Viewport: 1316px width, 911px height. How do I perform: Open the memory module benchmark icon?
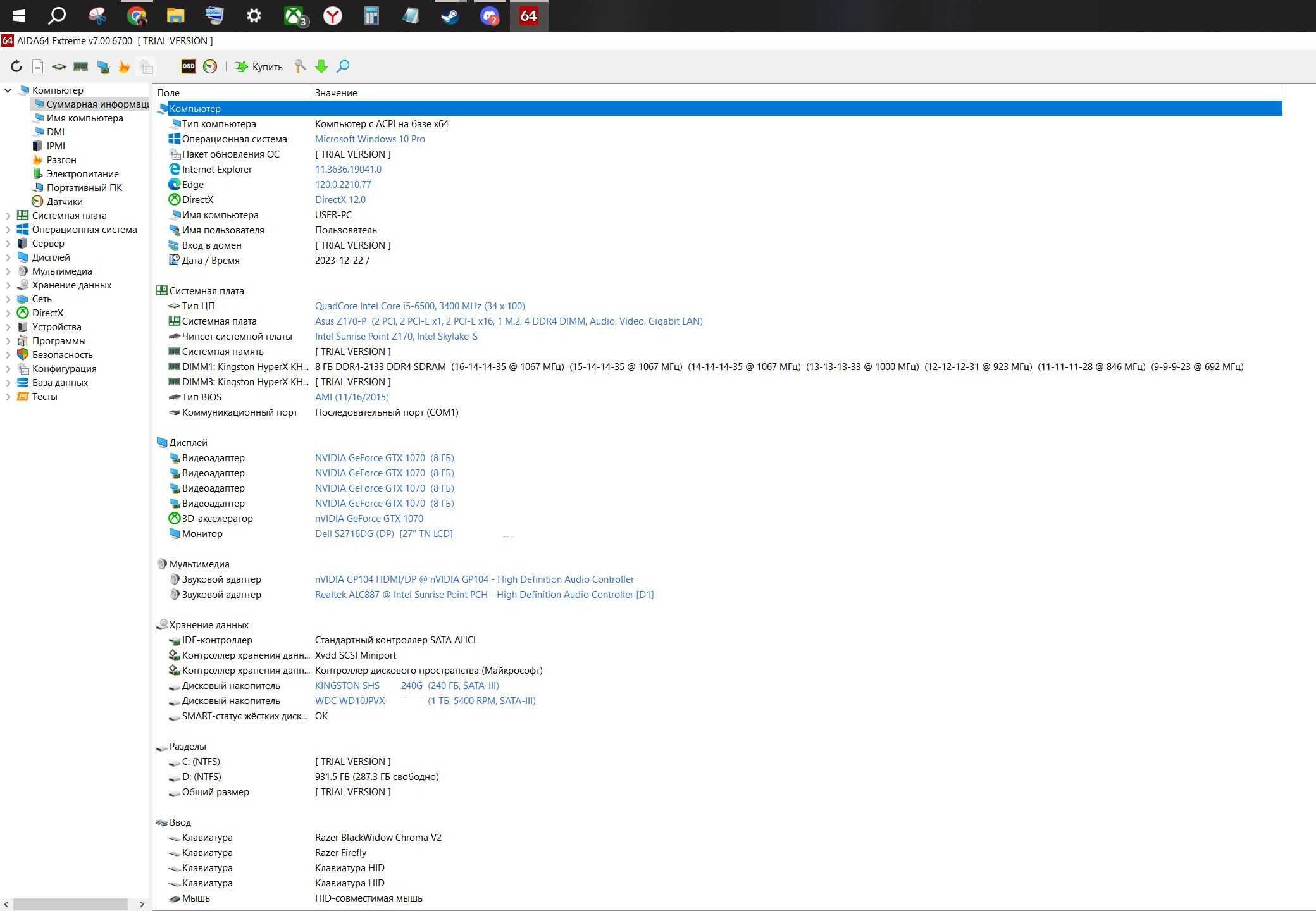click(81, 66)
